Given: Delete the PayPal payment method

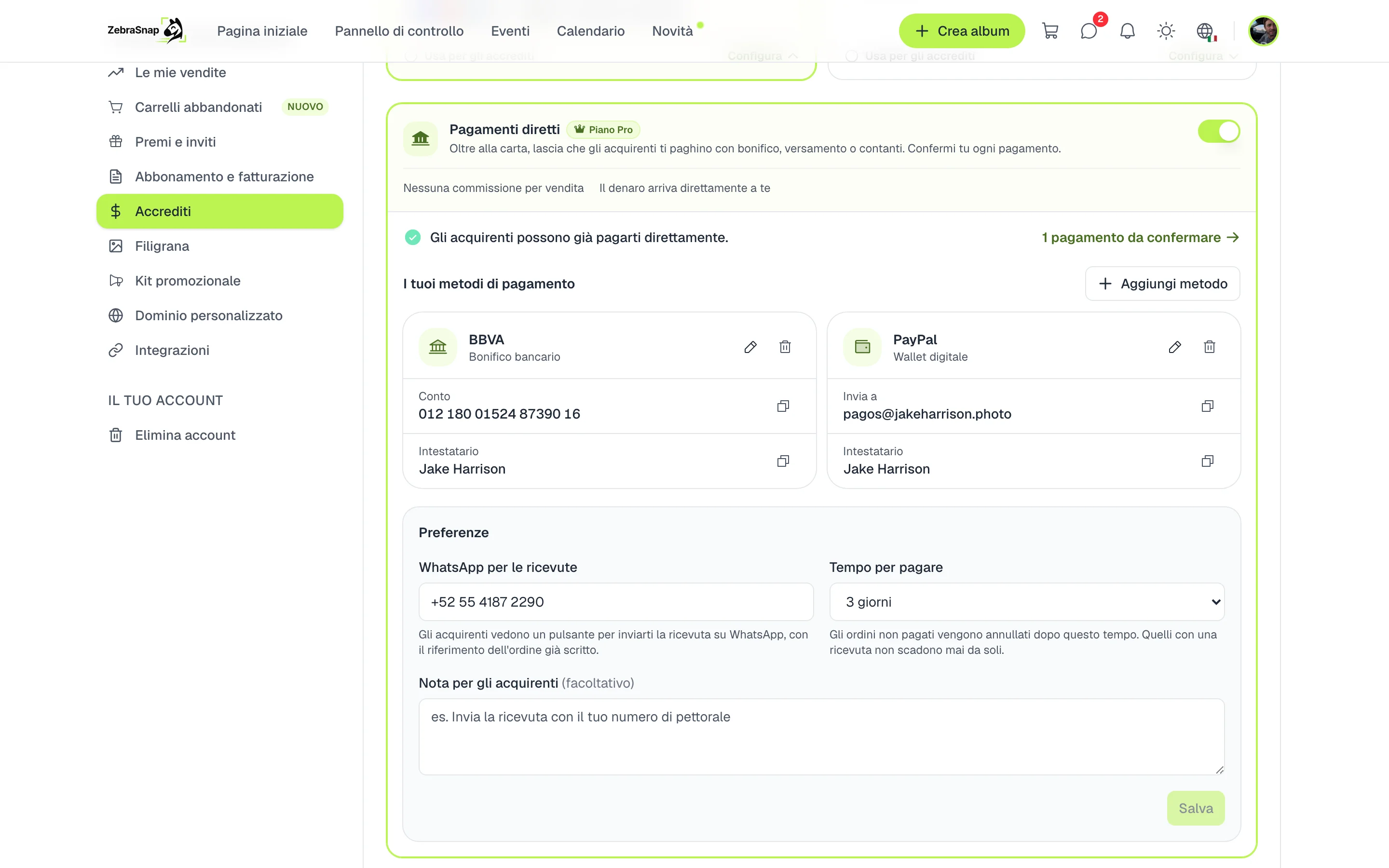Looking at the screenshot, I should pyautogui.click(x=1210, y=347).
